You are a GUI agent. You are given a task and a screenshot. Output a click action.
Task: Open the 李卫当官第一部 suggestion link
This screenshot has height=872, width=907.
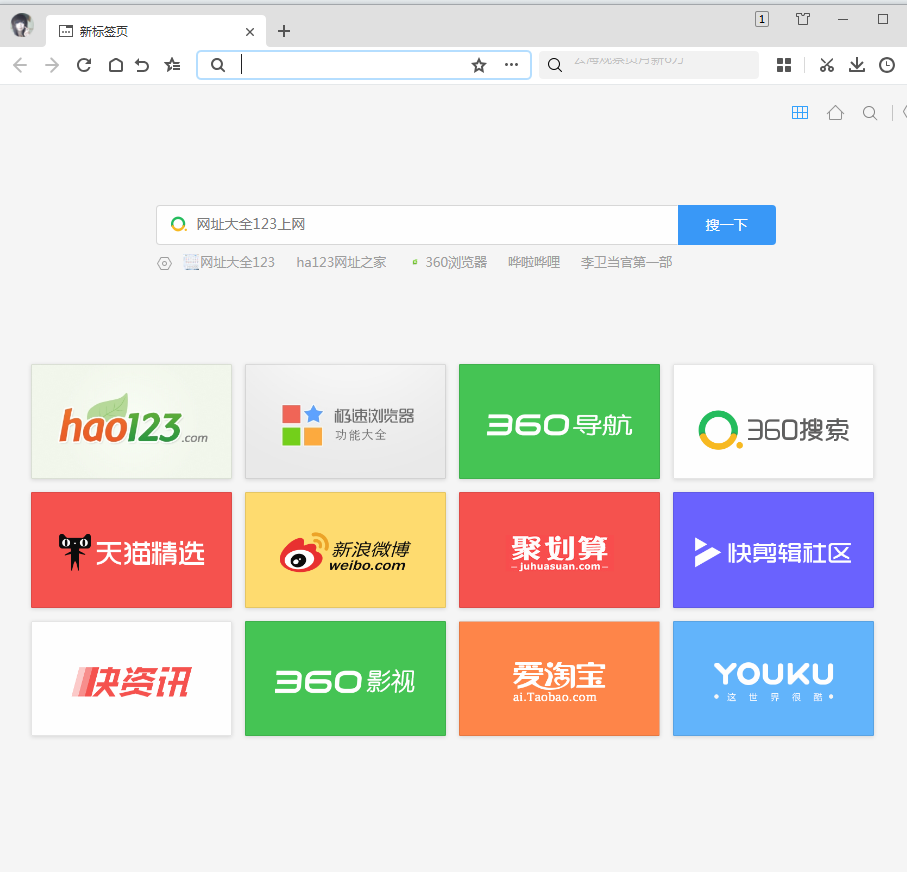(x=626, y=262)
